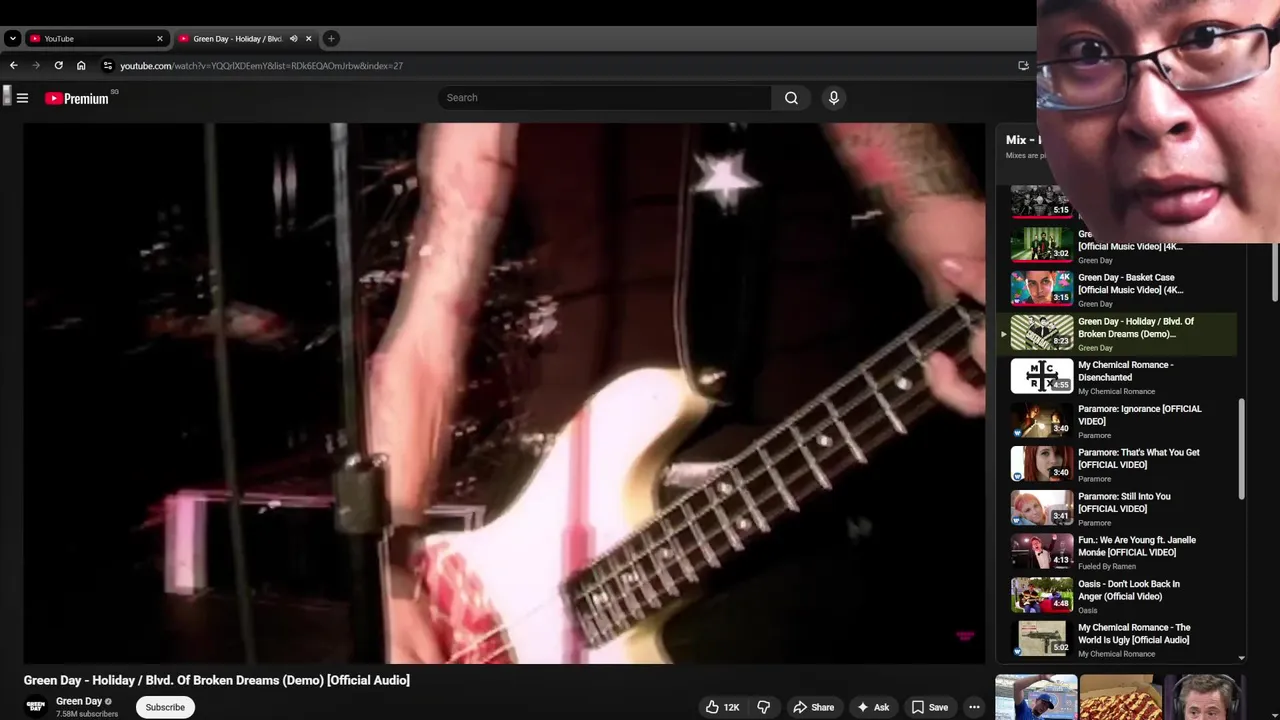The image size is (1280, 720).
Task: Switch to Green Day - Holiday tab
Action: 236,39
